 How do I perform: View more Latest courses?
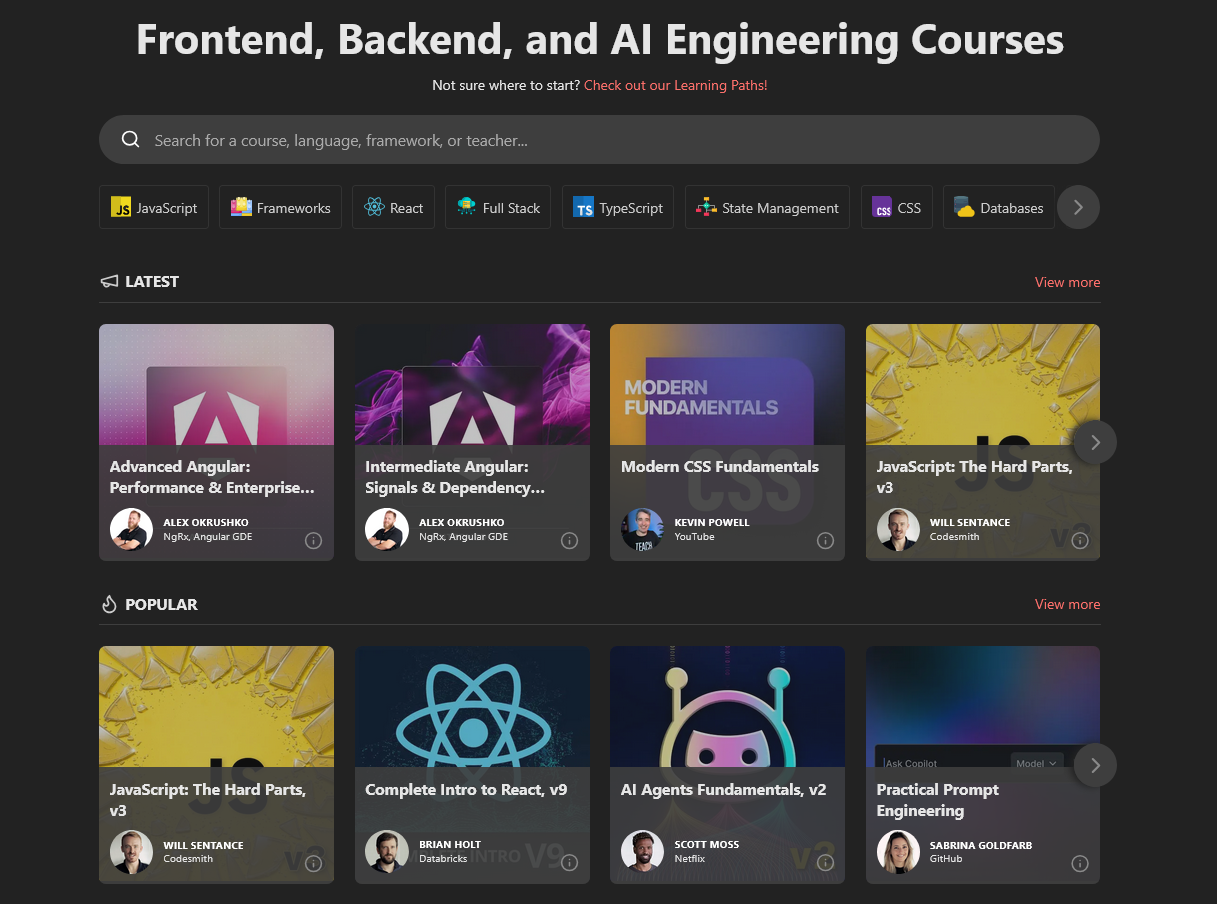pyautogui.click(x=1067, y=282)
